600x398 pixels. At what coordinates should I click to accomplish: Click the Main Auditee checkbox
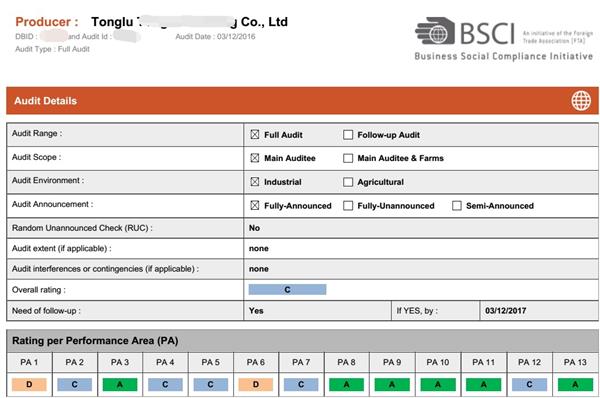point(255,158)
